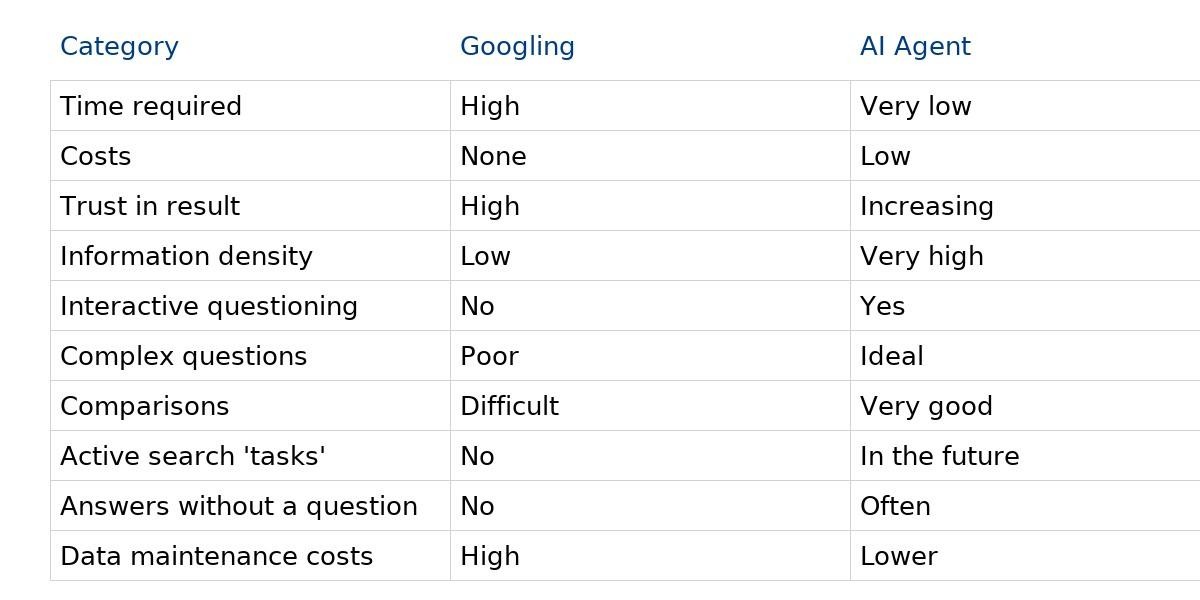
Task: Click the 'Information density' cell
Action: (x=186, y=256)
